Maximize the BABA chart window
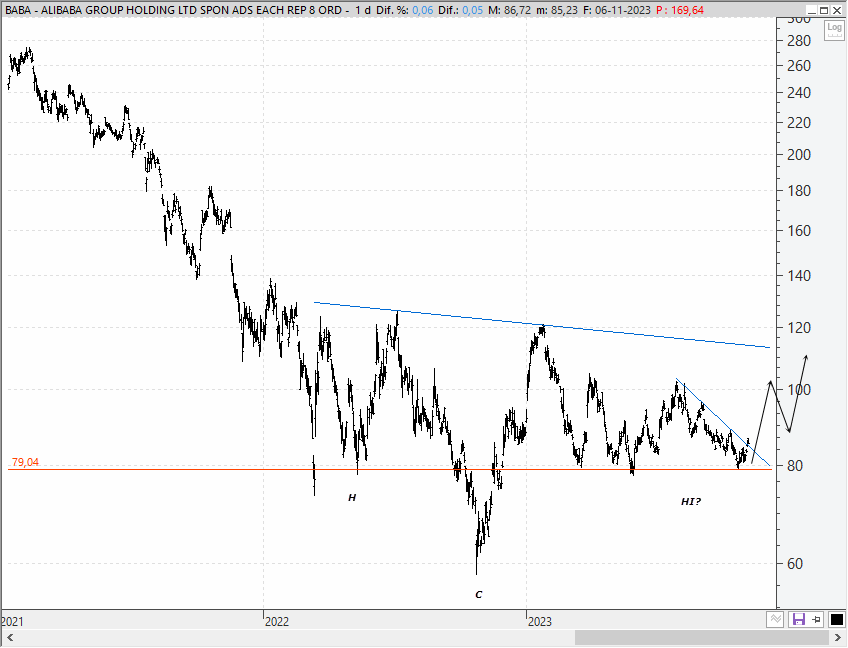Screen dimensions: 848x648 coord(824,10)
